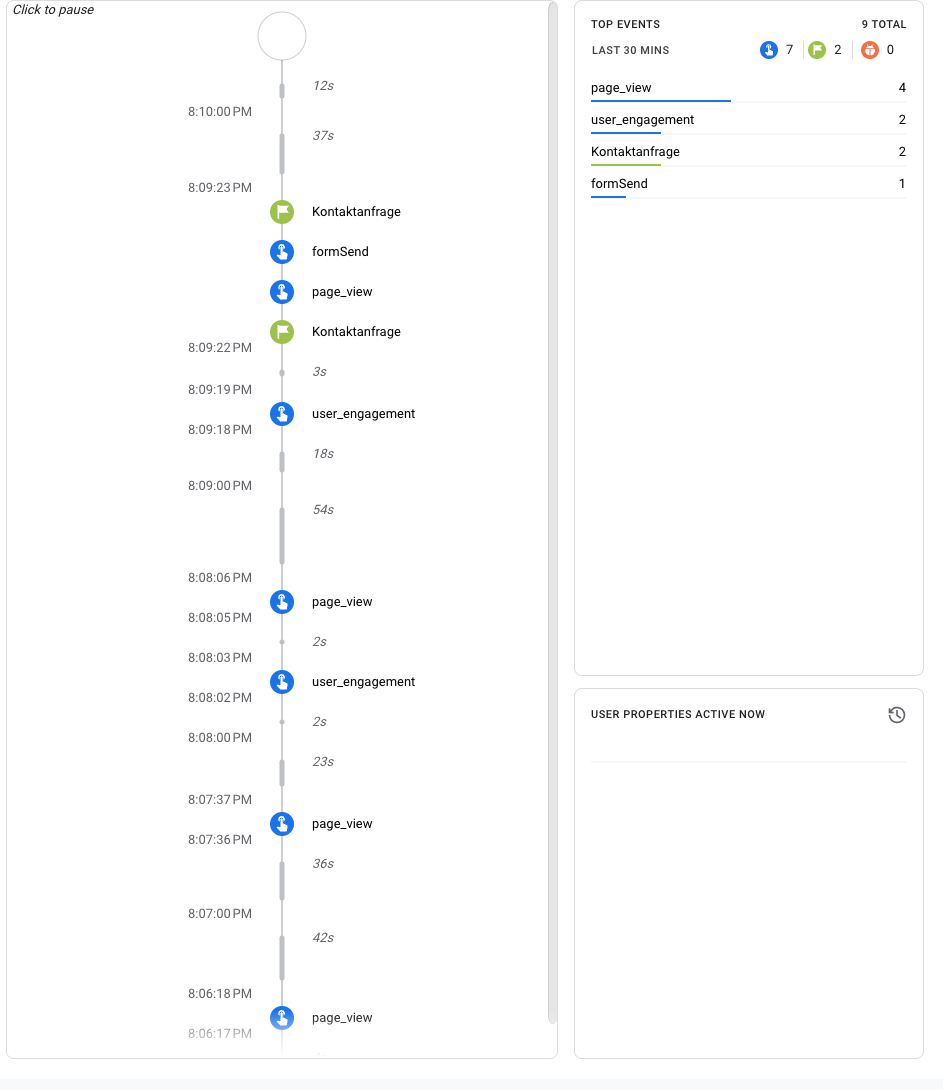Click the formSend event icon in timeline

coord(282,252)
